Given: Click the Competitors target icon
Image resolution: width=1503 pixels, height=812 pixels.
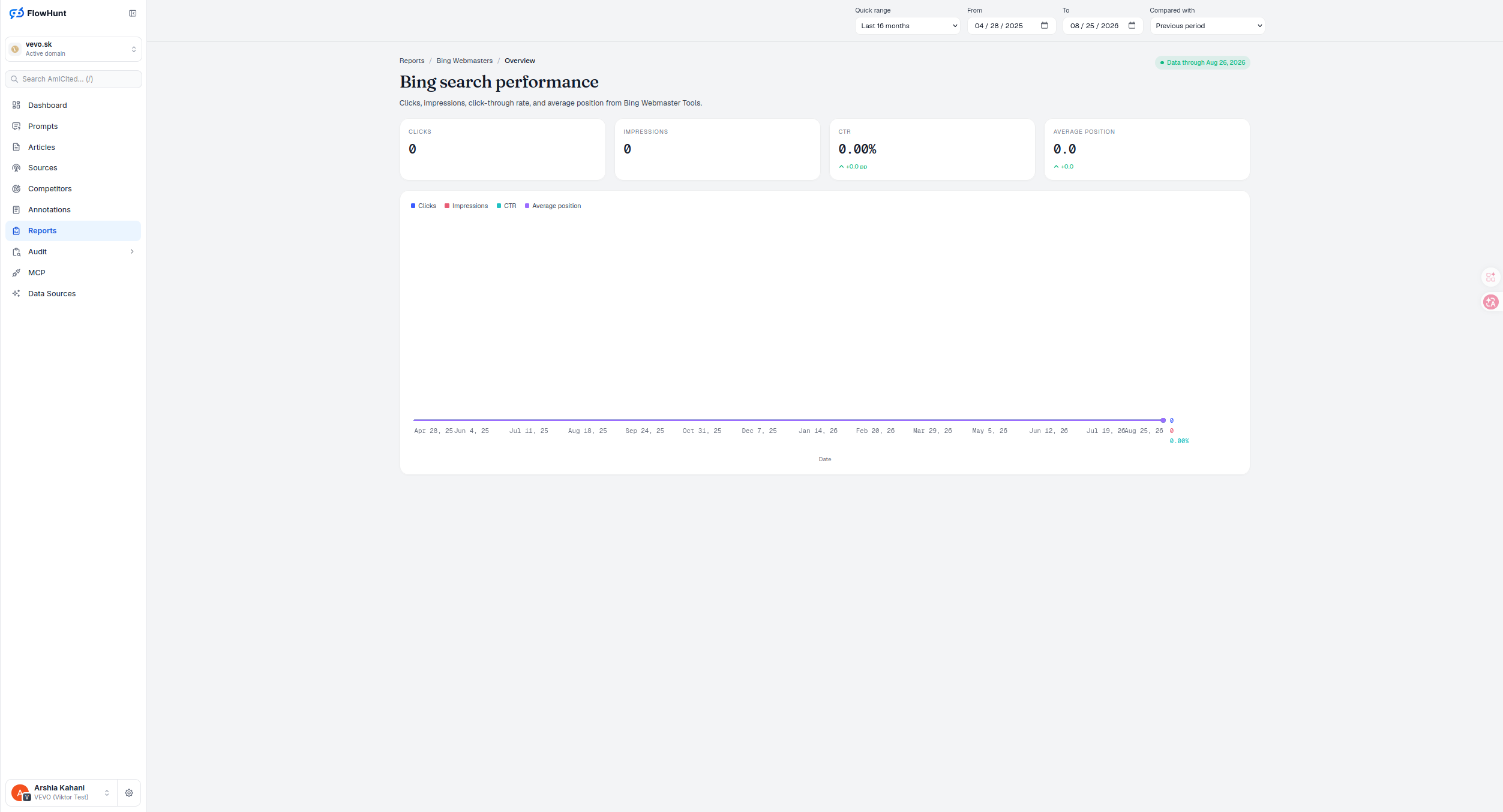Looking at the screenshot, I should pos(16,189).
